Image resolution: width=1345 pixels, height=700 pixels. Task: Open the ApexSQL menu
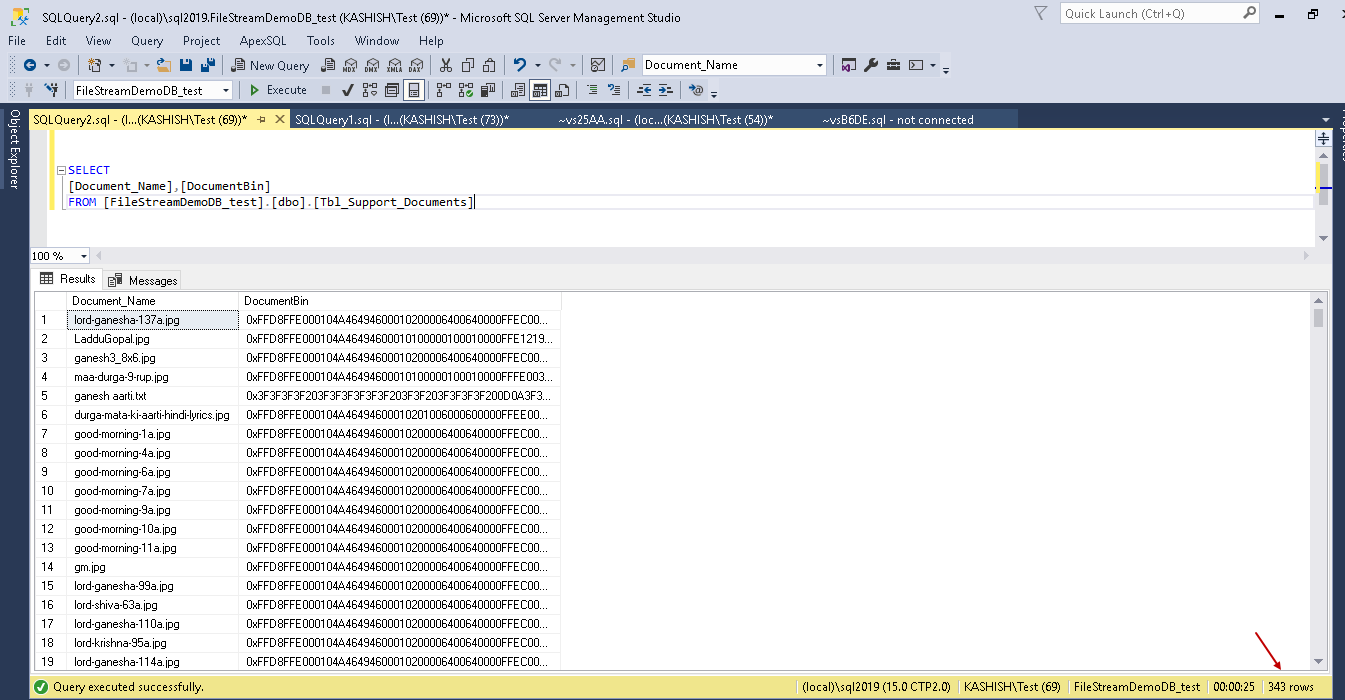pos(262,41)
